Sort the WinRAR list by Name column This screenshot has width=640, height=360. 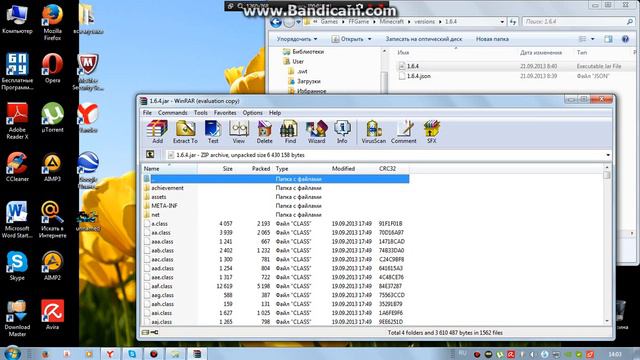[x=170, y=169]
